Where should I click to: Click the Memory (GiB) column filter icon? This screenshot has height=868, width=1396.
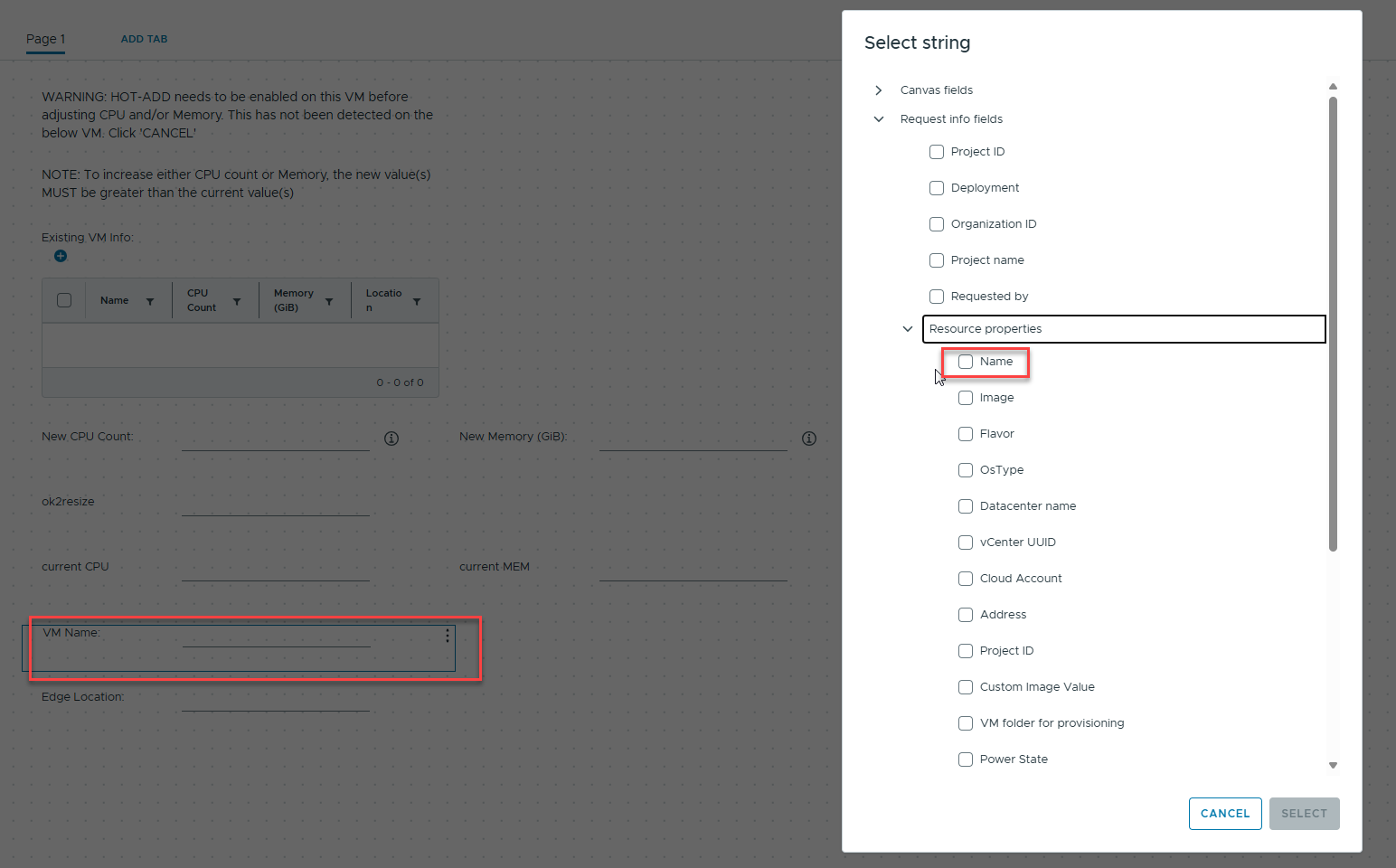329,301
